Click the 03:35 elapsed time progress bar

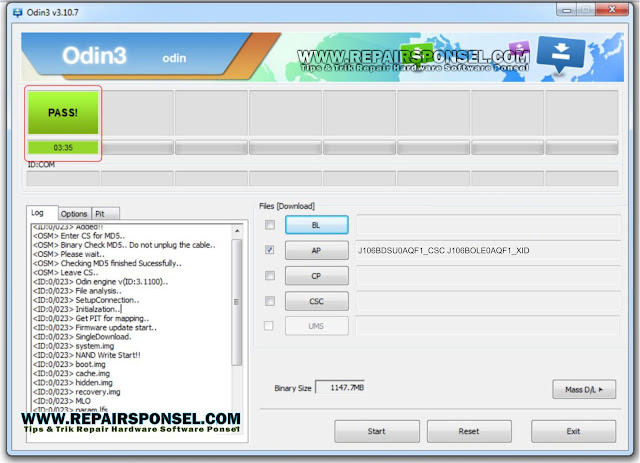(x=63, y=147)
